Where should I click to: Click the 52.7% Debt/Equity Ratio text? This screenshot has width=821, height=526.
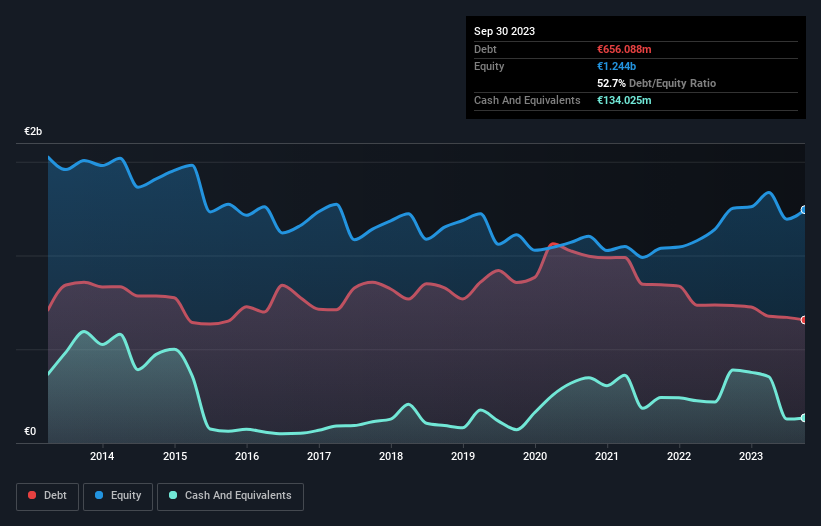pyautogui.click(x=657, y=83)
